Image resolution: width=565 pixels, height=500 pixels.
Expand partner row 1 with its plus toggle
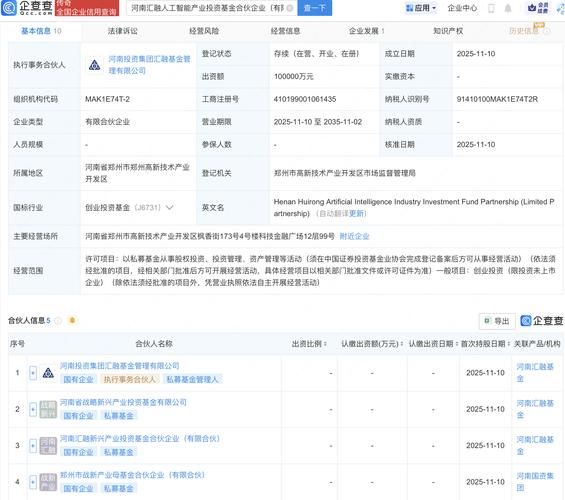click(x=33, y=373)
